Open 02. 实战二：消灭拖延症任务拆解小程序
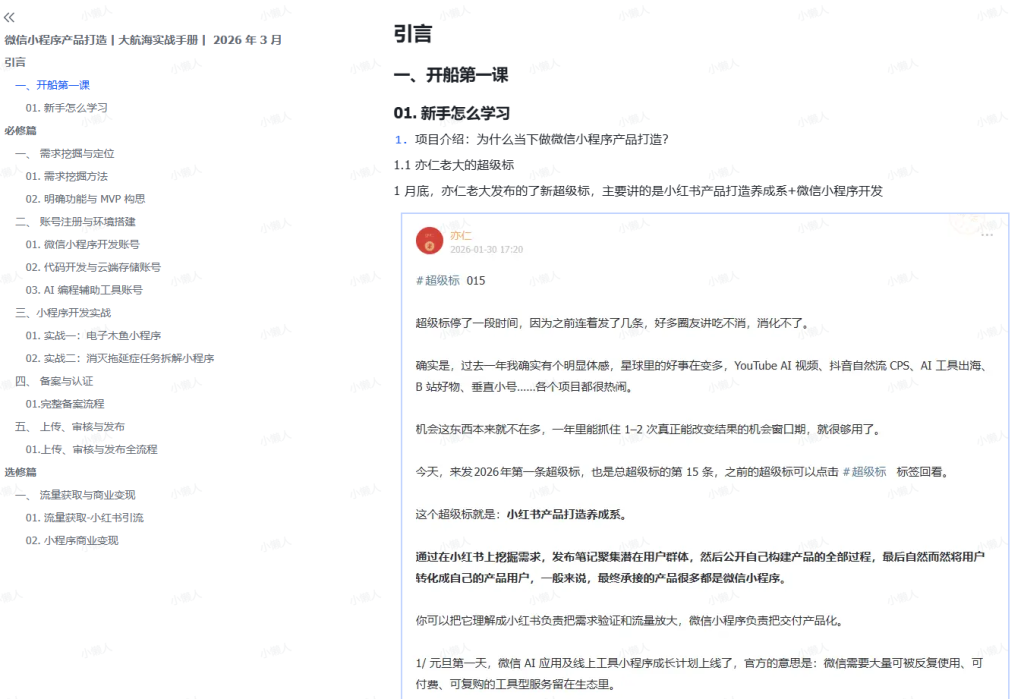Image resolution: width=1024 pixels, height=699 pixels. pos(120,359)
